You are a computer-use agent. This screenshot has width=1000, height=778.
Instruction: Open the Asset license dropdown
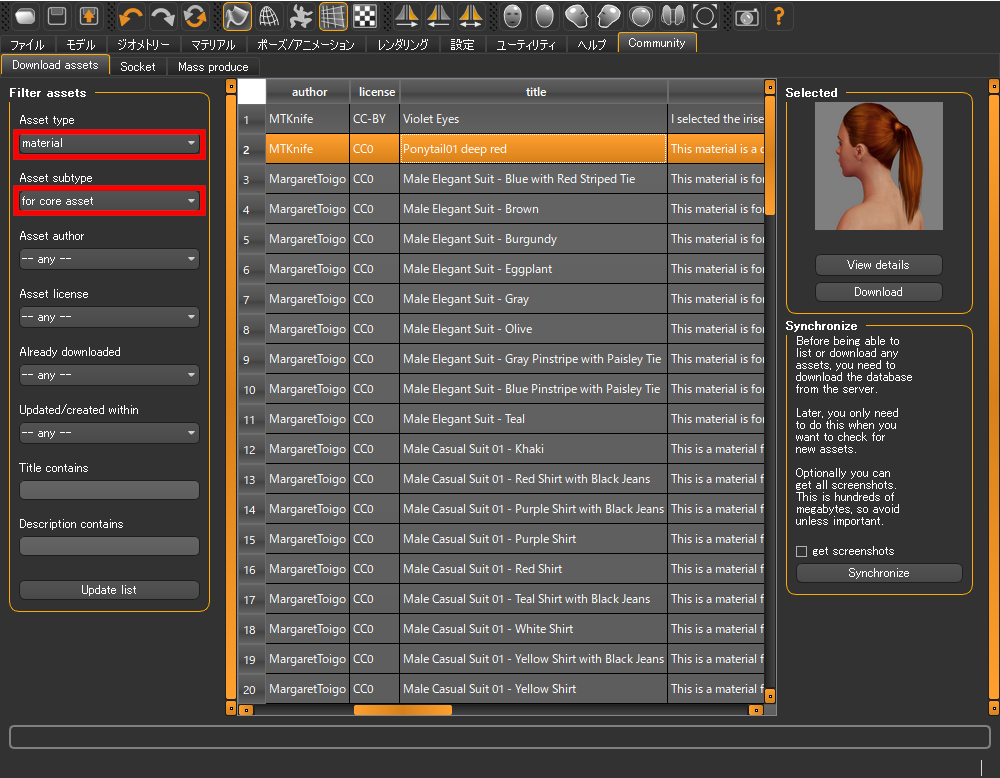point(108,317)
